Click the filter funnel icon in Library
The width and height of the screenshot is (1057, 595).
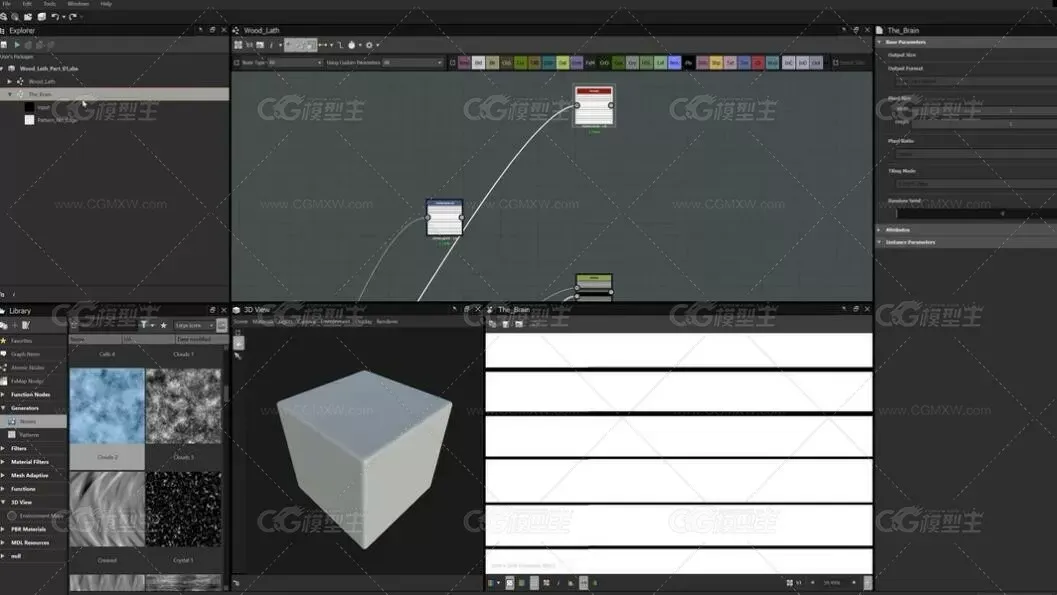(x=144, y=325)
